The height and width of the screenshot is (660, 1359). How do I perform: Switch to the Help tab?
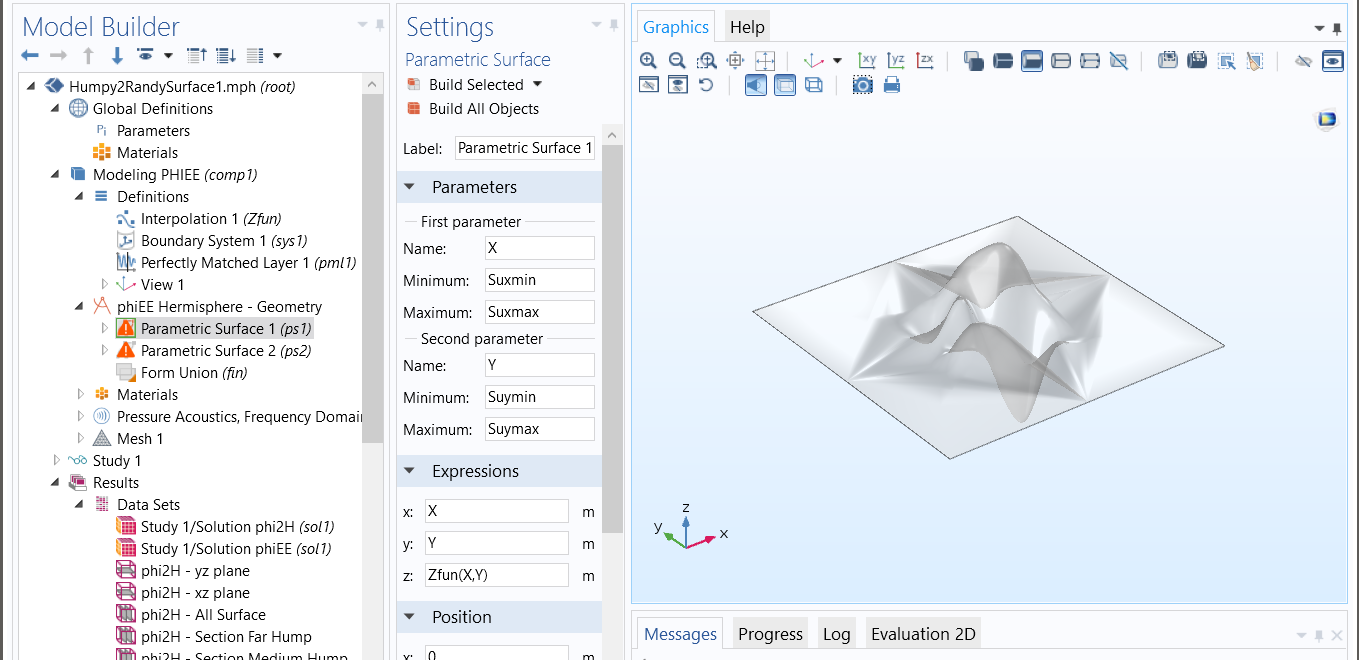pos(746,27)
